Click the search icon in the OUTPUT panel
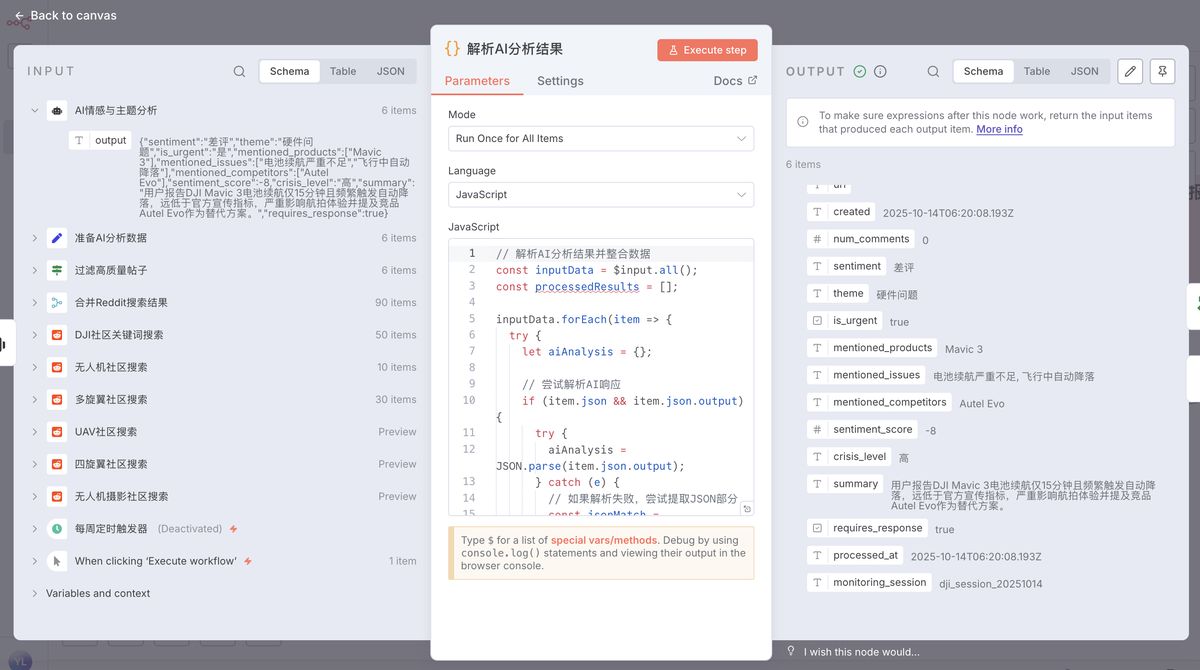This screenshot has height=670, width=1200. [932, 71]
